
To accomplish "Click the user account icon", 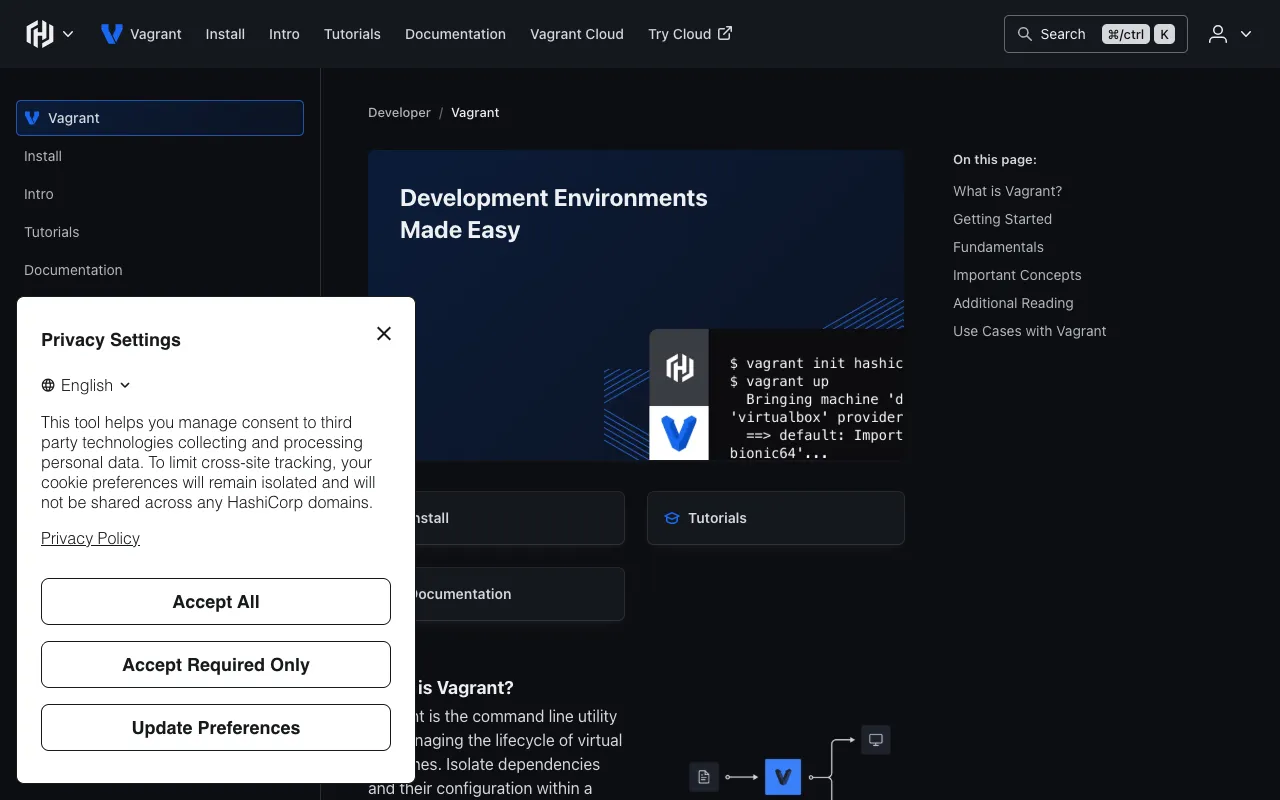I will (1217, 33).
